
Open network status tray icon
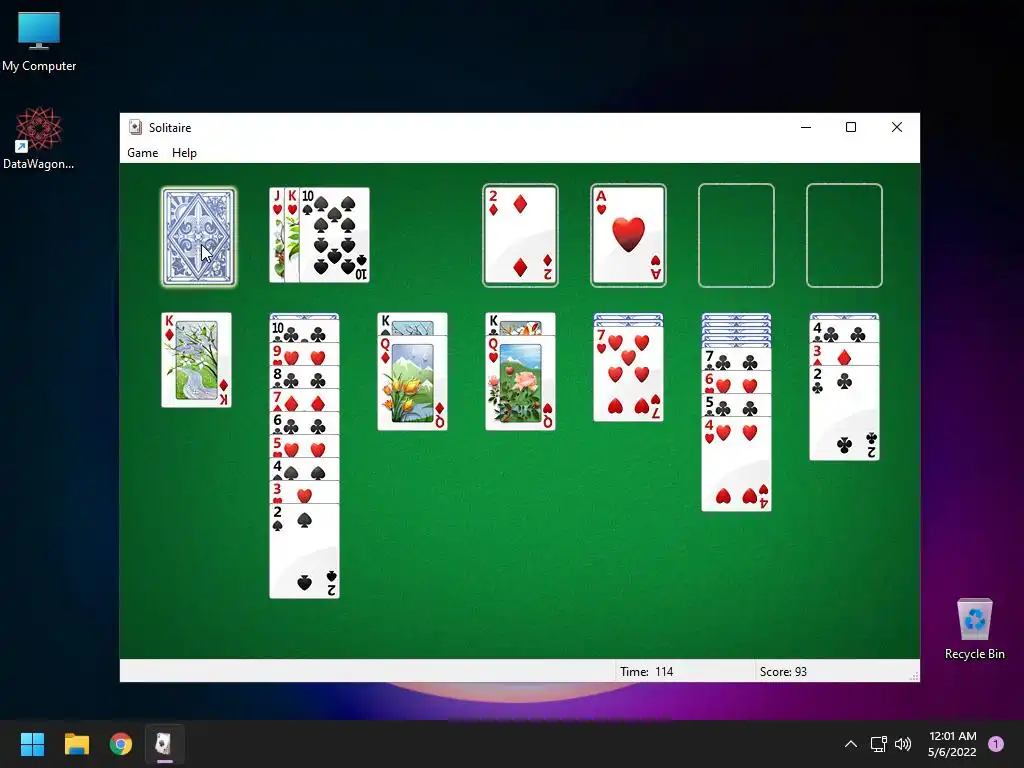878,744
